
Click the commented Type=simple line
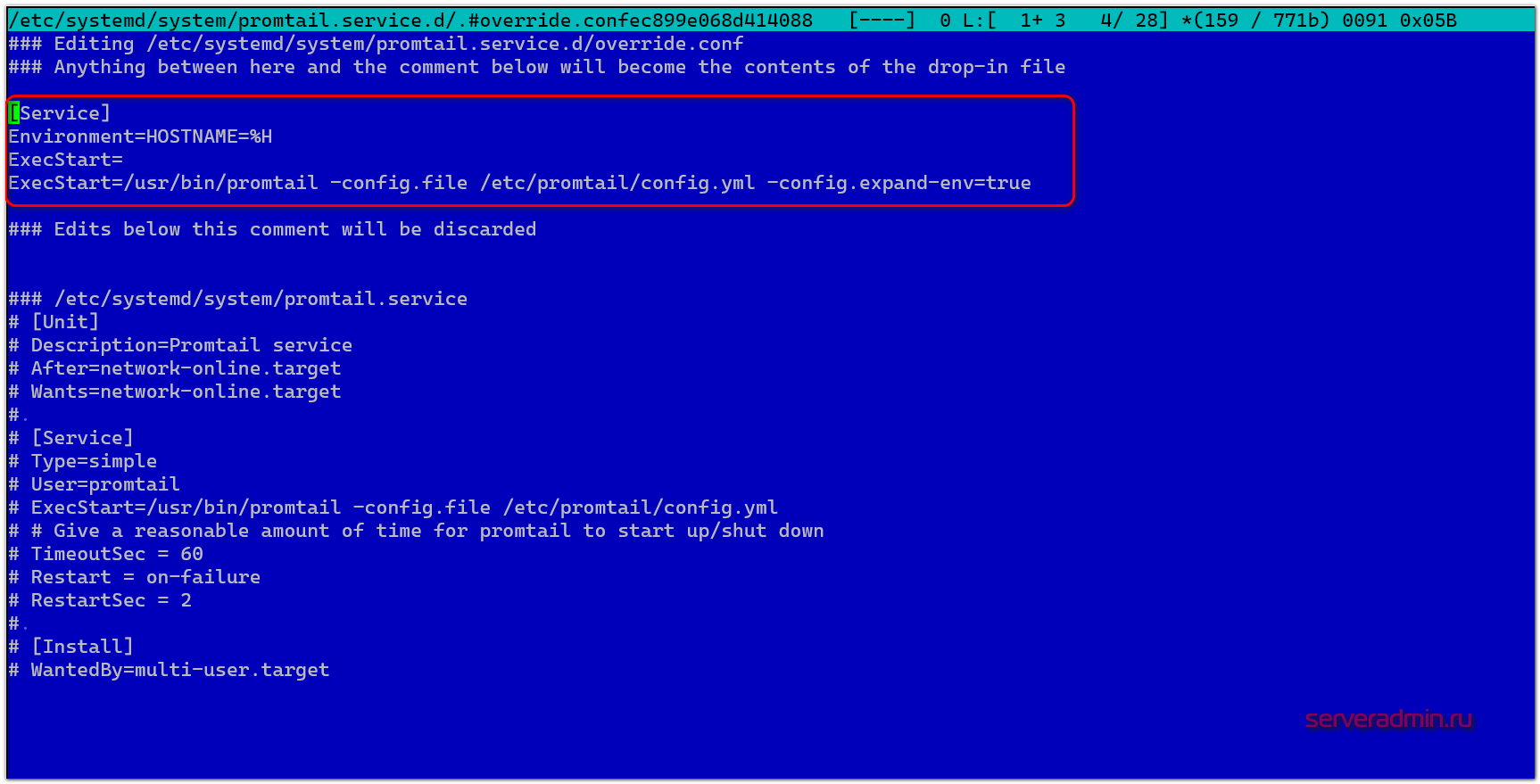94,461
